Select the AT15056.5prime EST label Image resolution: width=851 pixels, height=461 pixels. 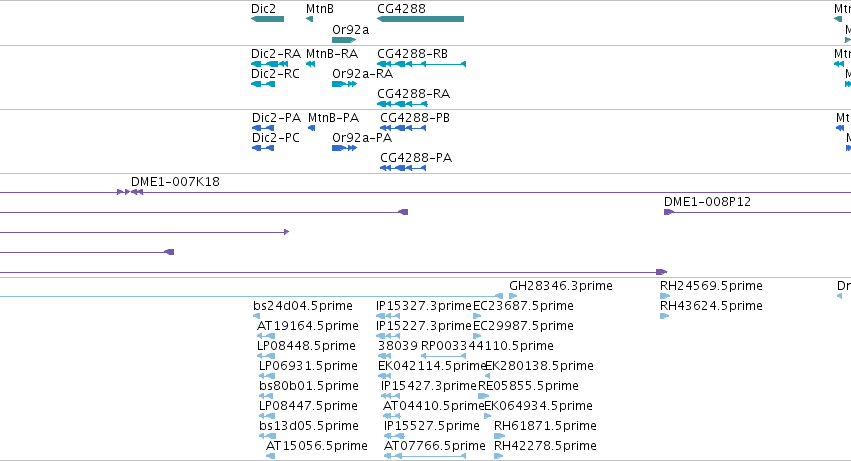(316, 447)
